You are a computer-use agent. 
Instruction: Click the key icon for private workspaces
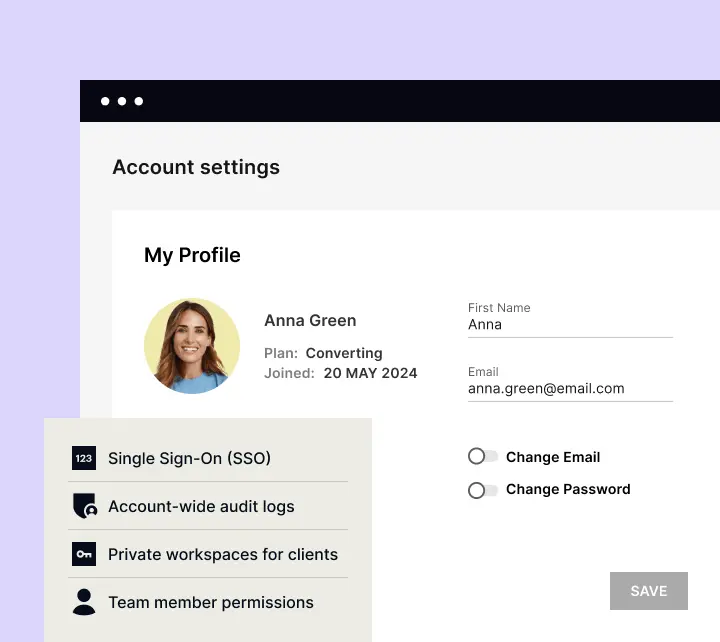(84, 554)
